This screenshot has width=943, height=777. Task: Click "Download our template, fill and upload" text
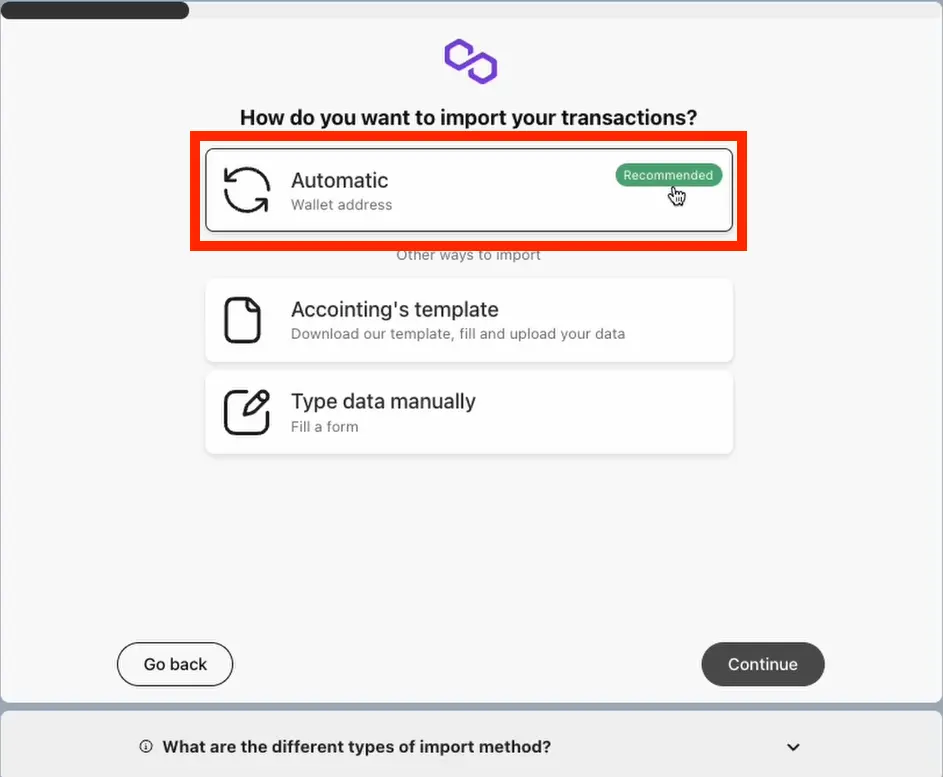[457, 334]
